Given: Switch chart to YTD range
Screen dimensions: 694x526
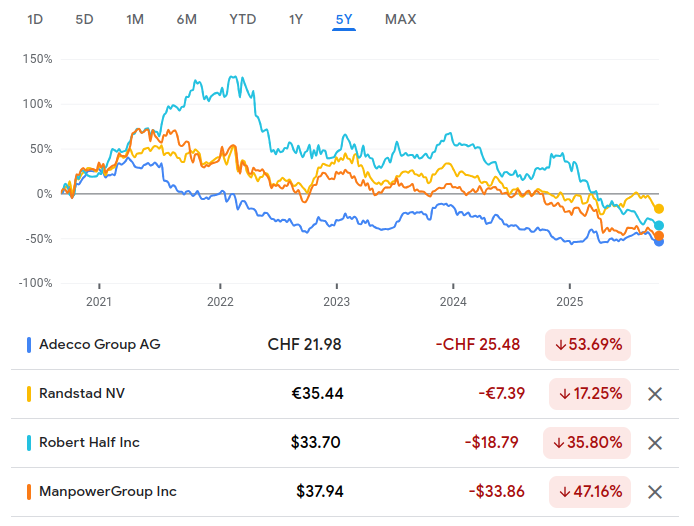Looking at the screenshot, I should tap(241, 19).
